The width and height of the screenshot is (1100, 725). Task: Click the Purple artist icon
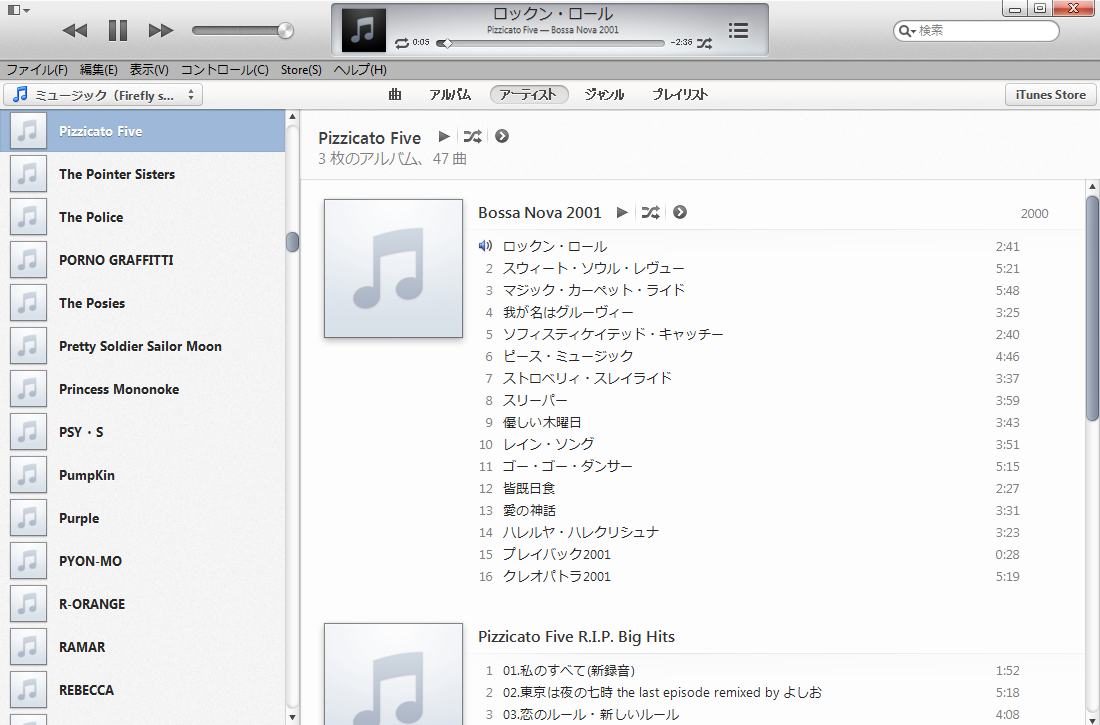click(x=28, y=518)
